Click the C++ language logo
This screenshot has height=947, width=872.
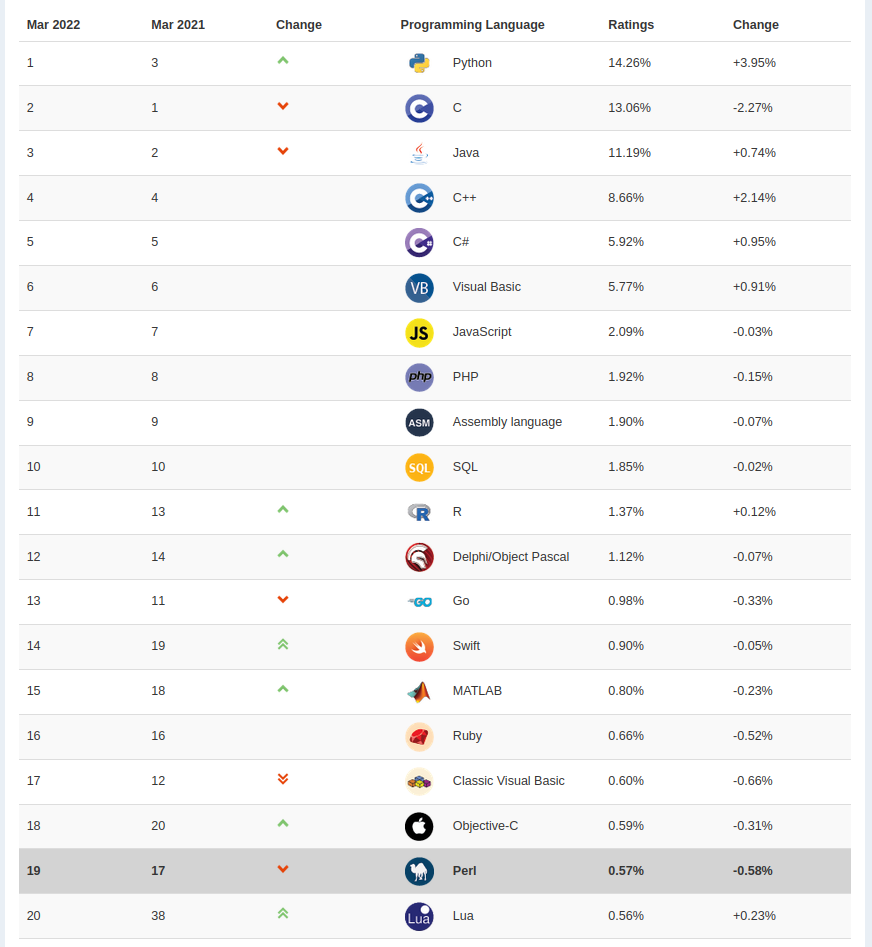pos(419,198)
